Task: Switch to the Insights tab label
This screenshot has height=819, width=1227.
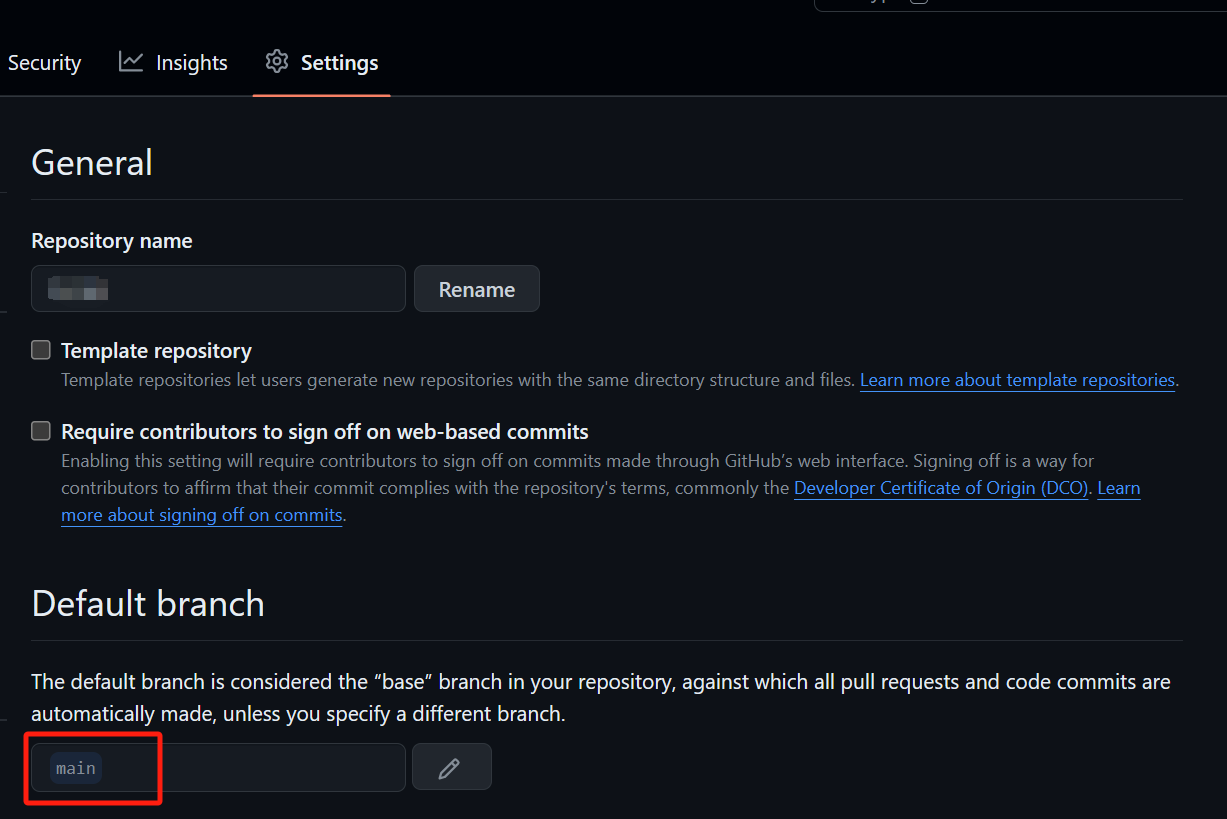Action: tap(192, 63)
